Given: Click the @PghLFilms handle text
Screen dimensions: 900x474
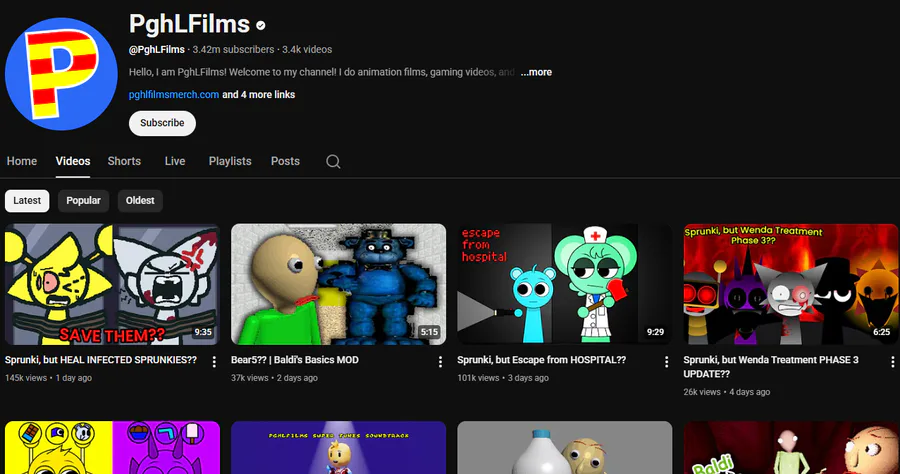Looking at the screenshot, I should [x=157, y=50].
